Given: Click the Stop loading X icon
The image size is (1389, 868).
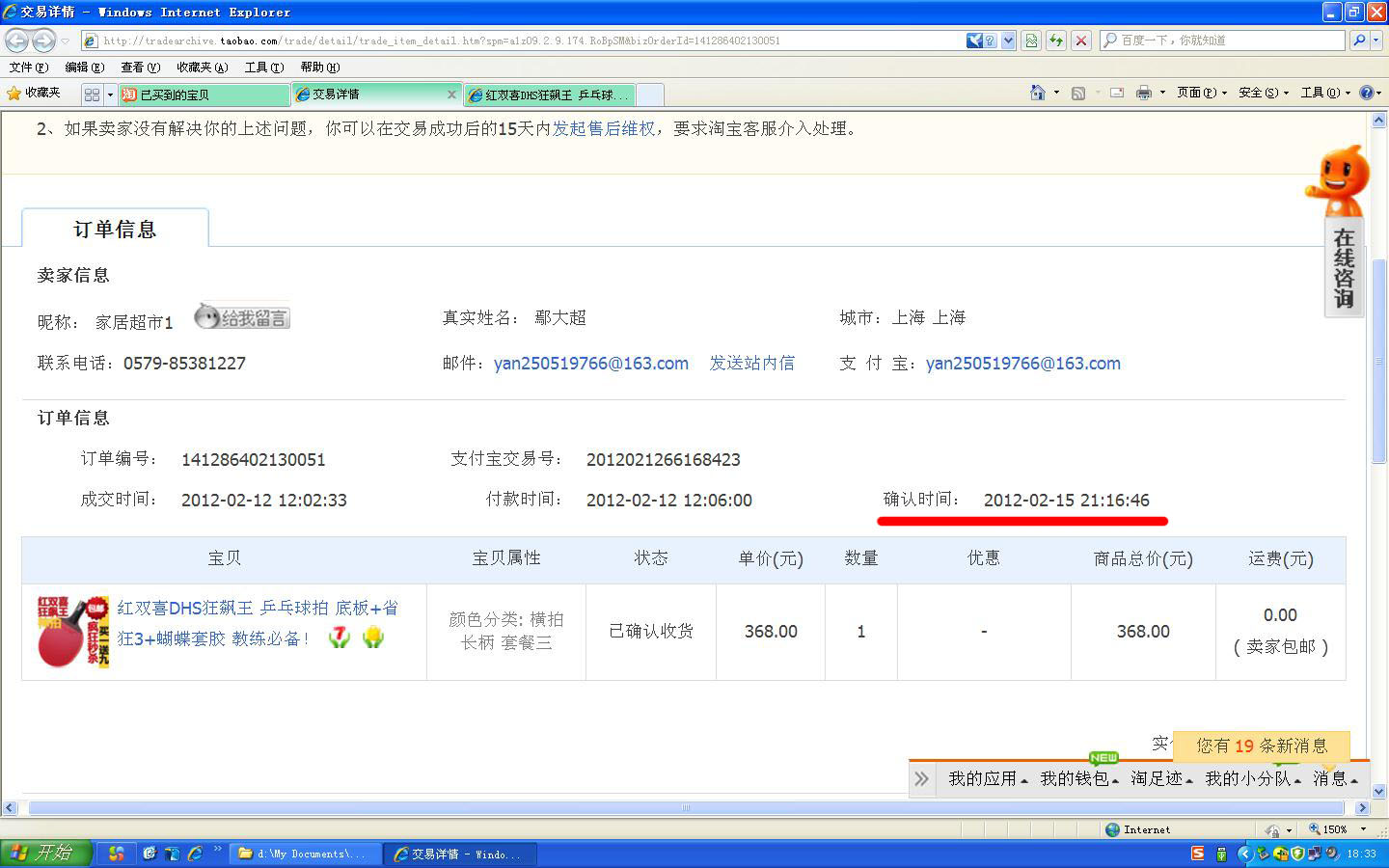Looking at the screenshot, I should click(x=1081, y=41).
